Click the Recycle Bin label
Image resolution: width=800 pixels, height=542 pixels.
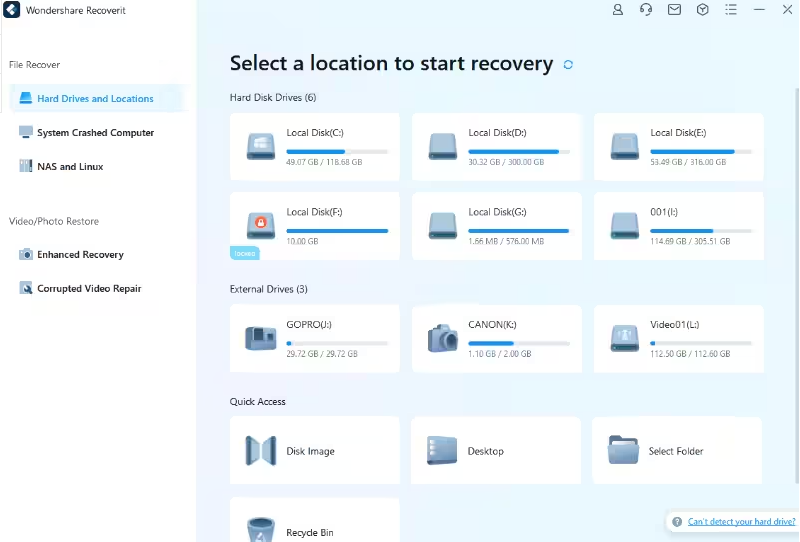coord(310,532)
